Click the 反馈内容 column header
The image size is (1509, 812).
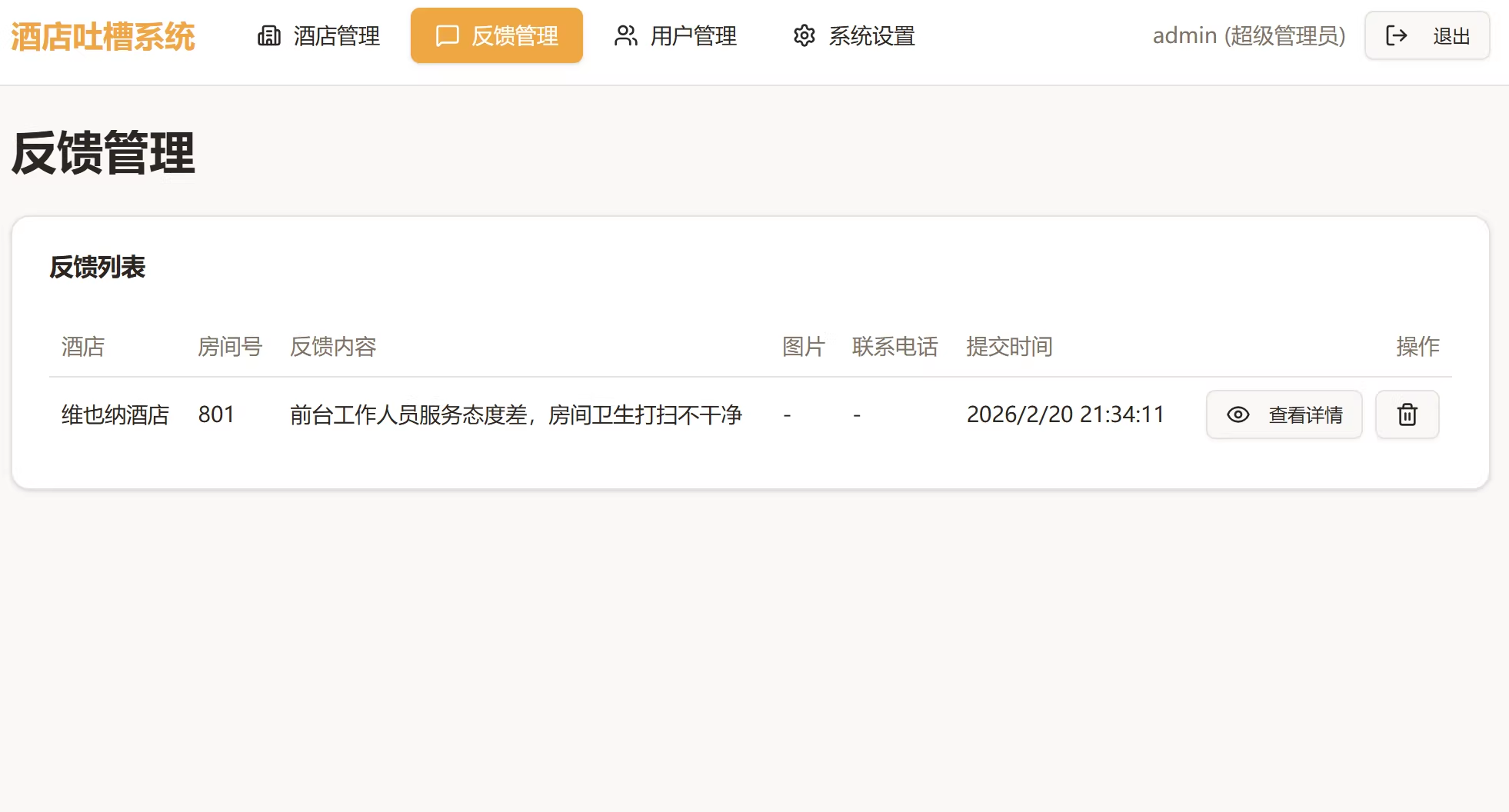tap(333, 347)
